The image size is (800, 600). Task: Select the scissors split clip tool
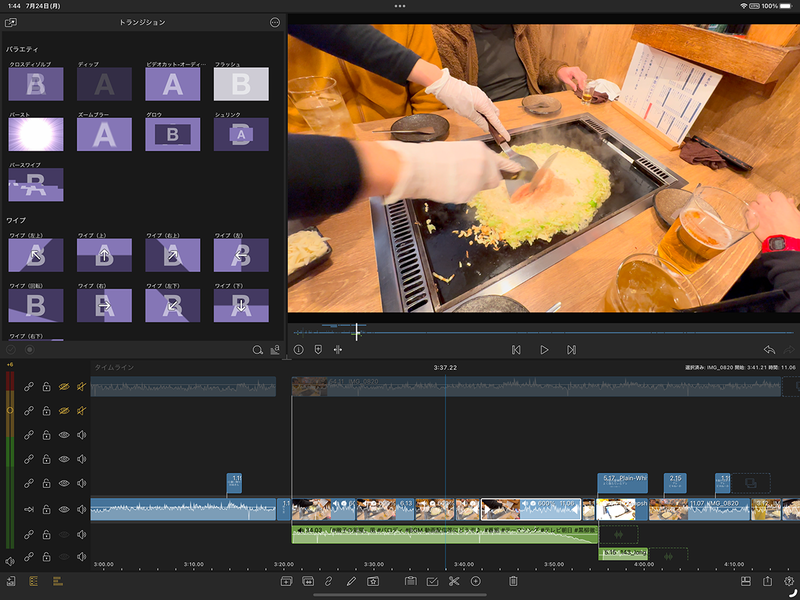coord(453,581)
